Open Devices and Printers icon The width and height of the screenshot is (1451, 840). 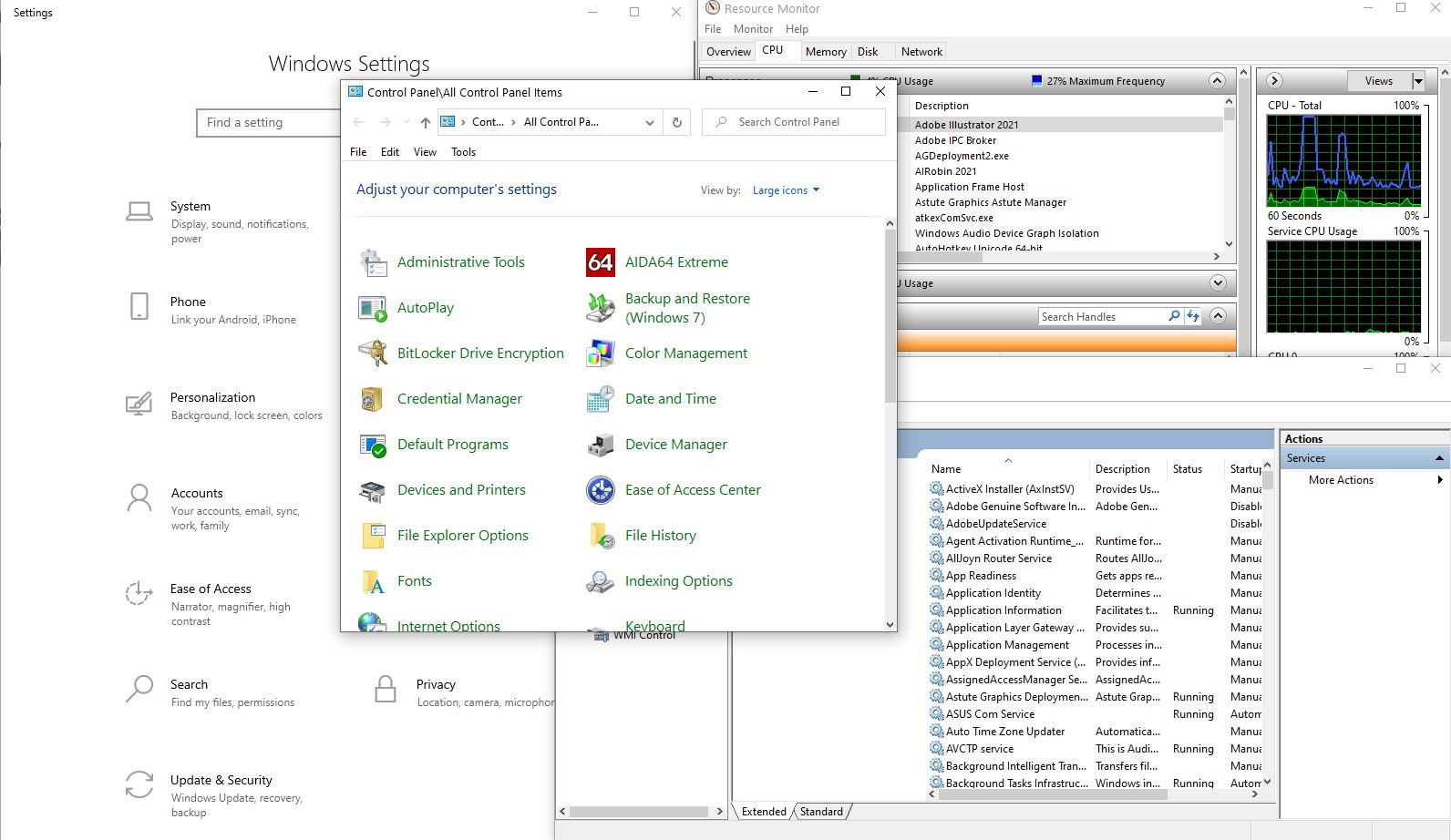(373, 490)
